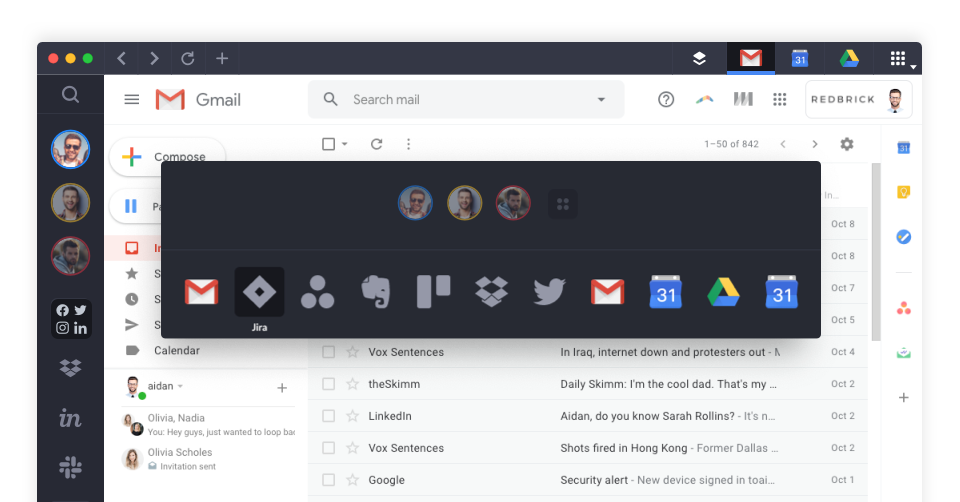Open search in the left dark sidebar
Screen dimensions: 960x502
click(x=70, y=94)
